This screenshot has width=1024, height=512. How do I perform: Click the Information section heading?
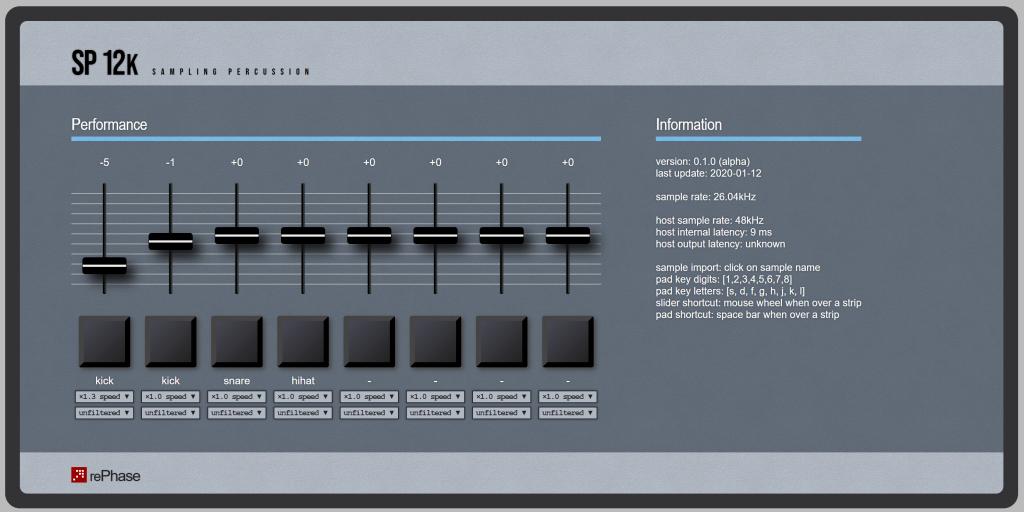tap(689, 125)
